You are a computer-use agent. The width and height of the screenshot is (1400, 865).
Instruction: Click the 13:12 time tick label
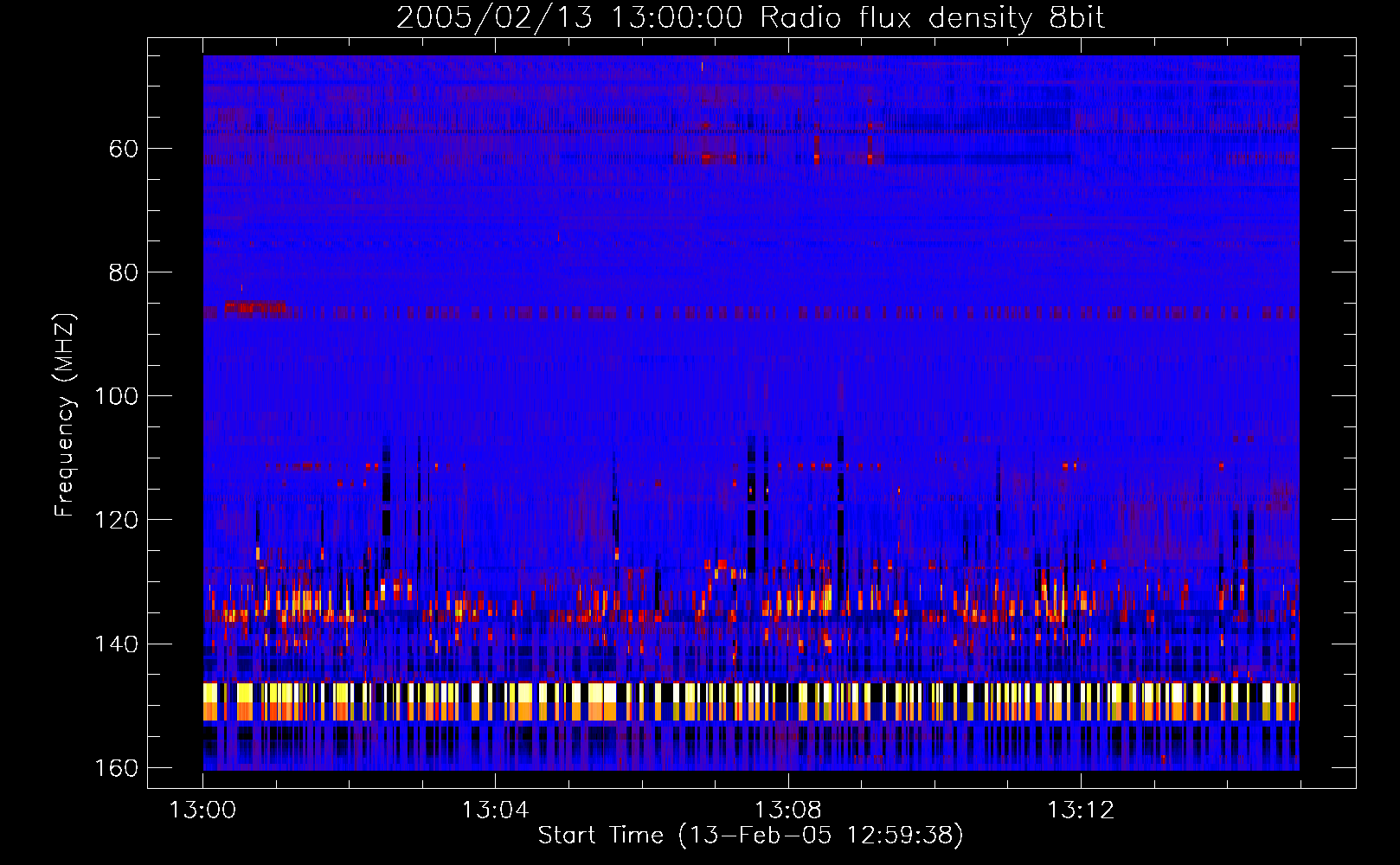tap(1081, 811)
